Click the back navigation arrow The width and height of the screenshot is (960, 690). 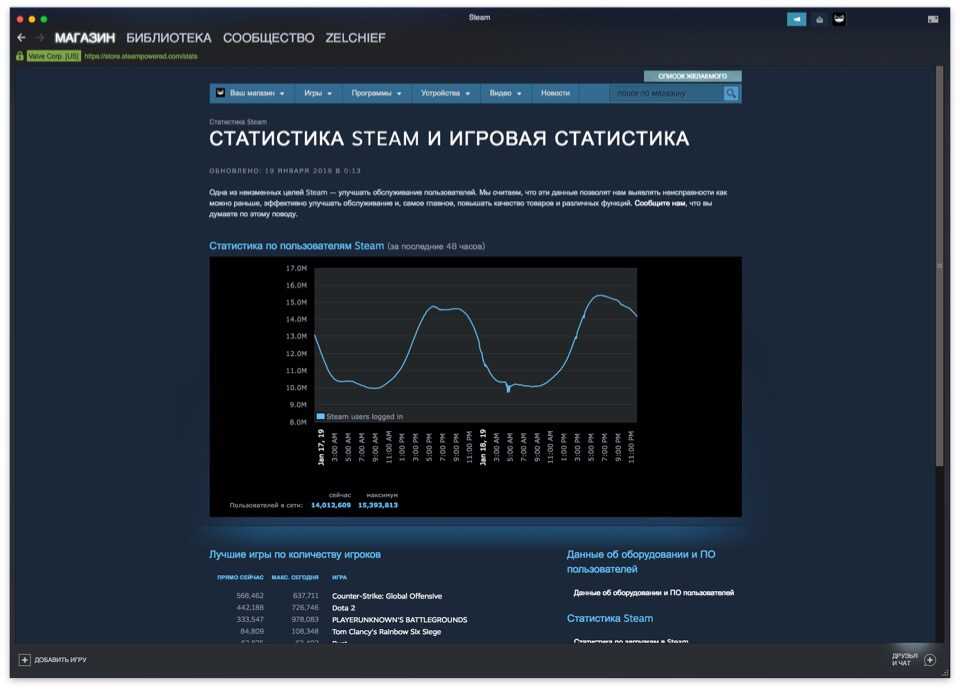[21, 38]
